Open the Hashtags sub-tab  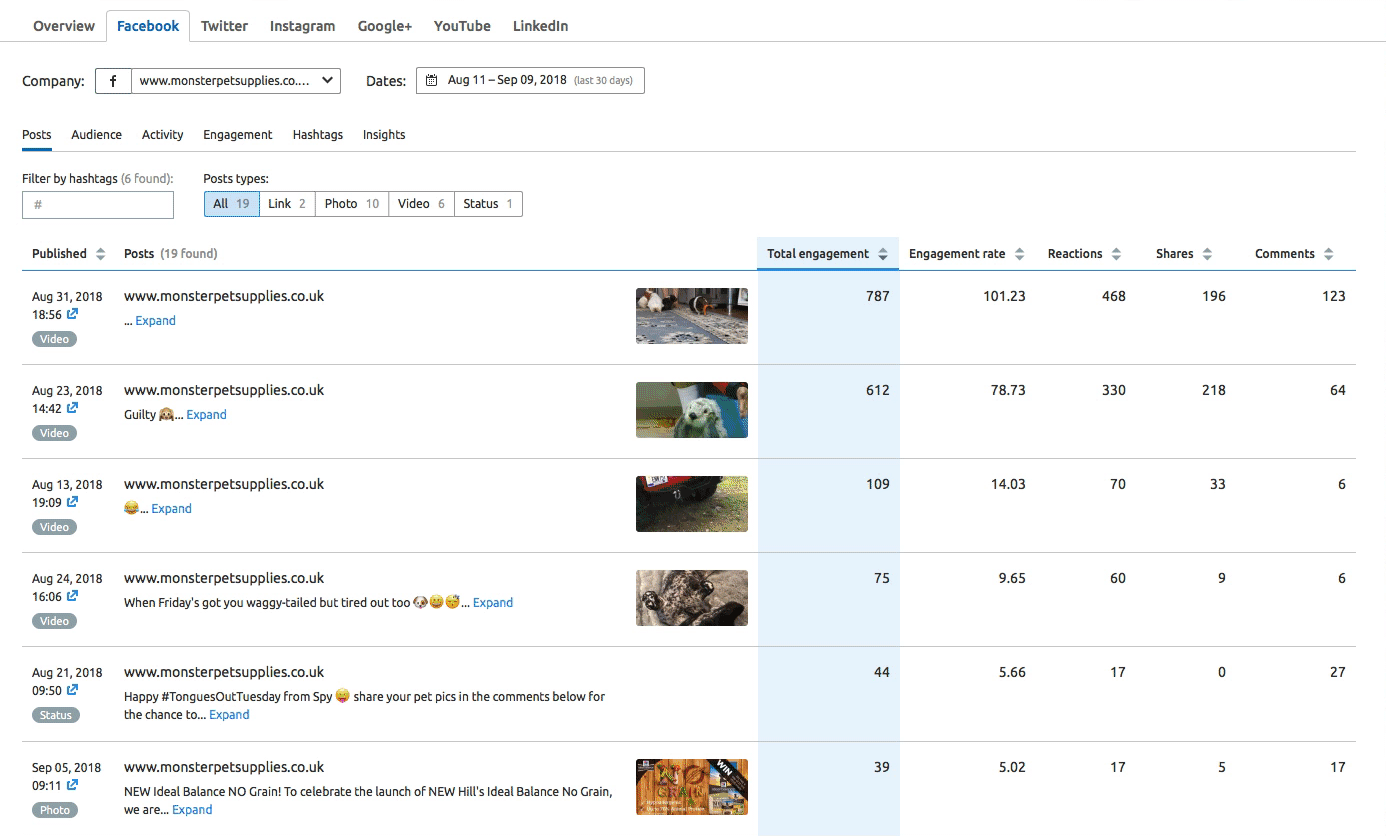coord(318,135)
